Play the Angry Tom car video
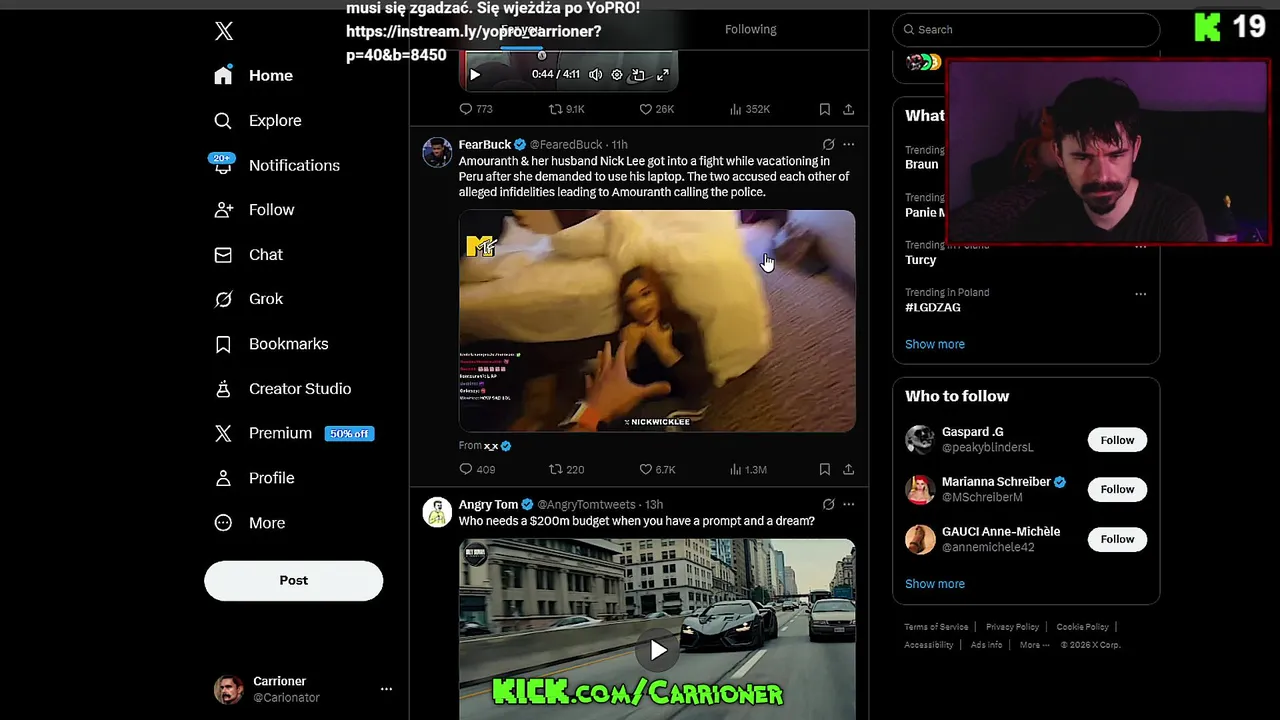This screenshot has height=720, width=1280. pos(657,651)
